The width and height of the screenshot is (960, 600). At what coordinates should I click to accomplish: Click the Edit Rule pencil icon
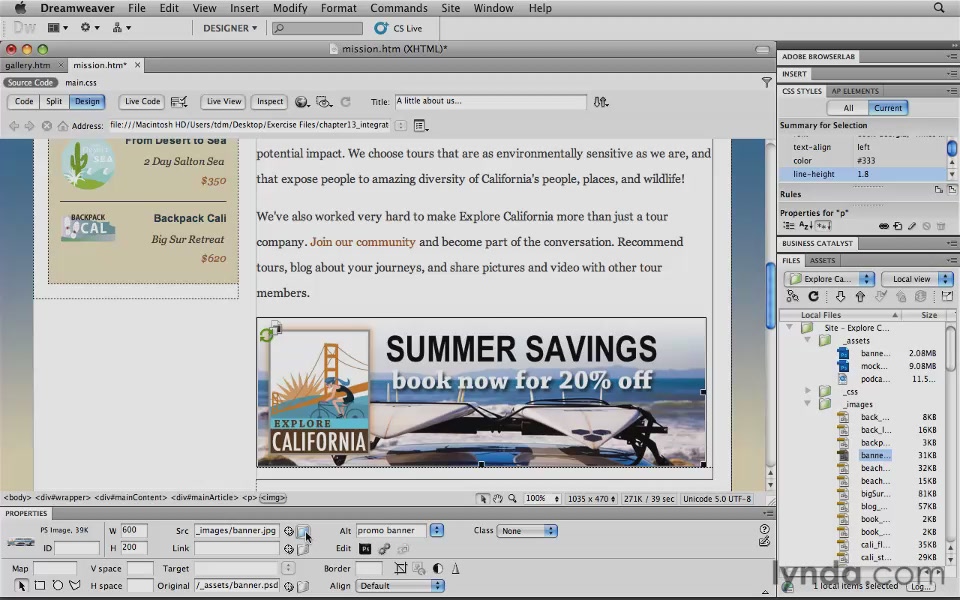pyautogui.click(x=912, y=226)
